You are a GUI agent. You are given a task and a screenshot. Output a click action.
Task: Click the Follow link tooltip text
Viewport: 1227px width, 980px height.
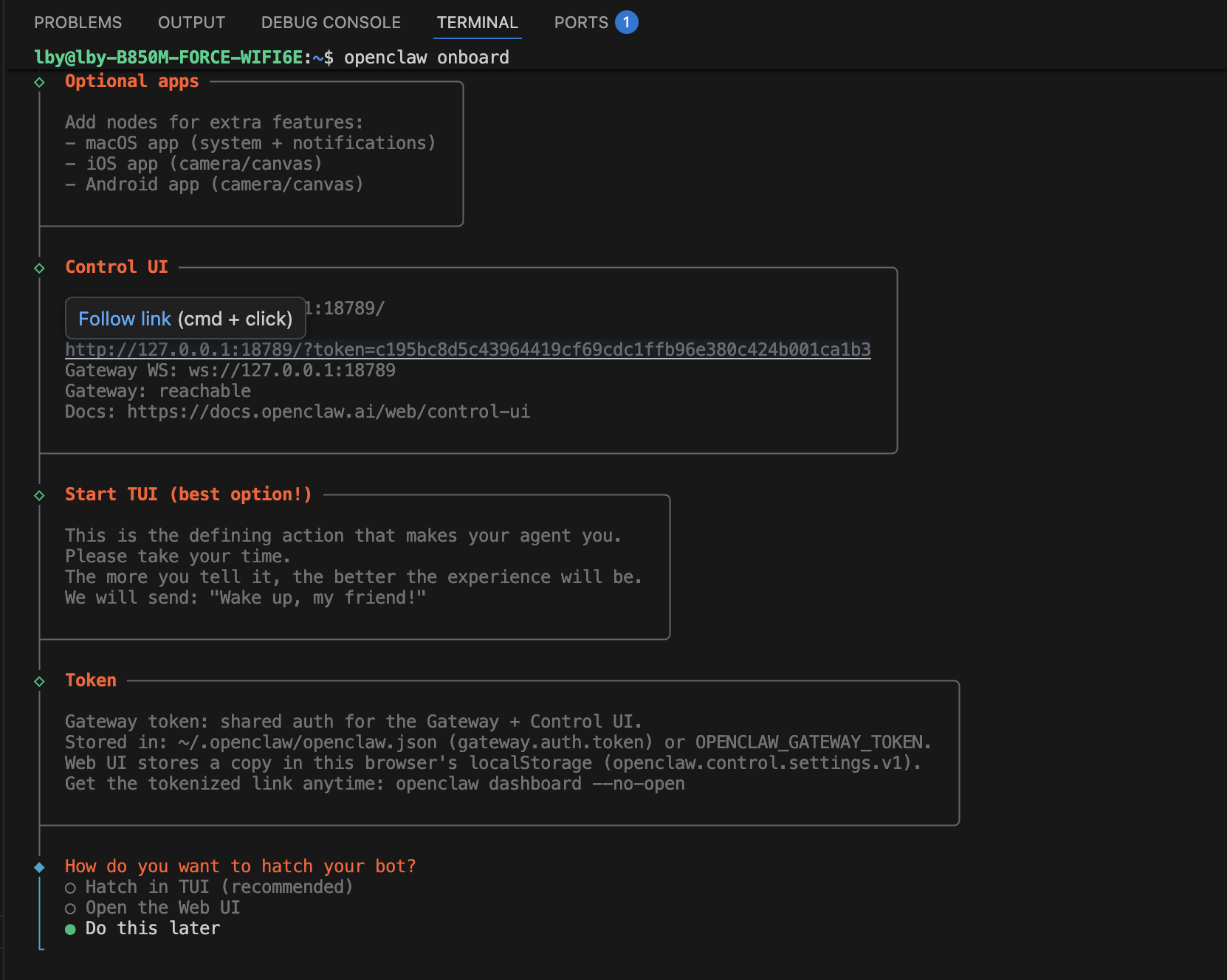coord(125,319)
